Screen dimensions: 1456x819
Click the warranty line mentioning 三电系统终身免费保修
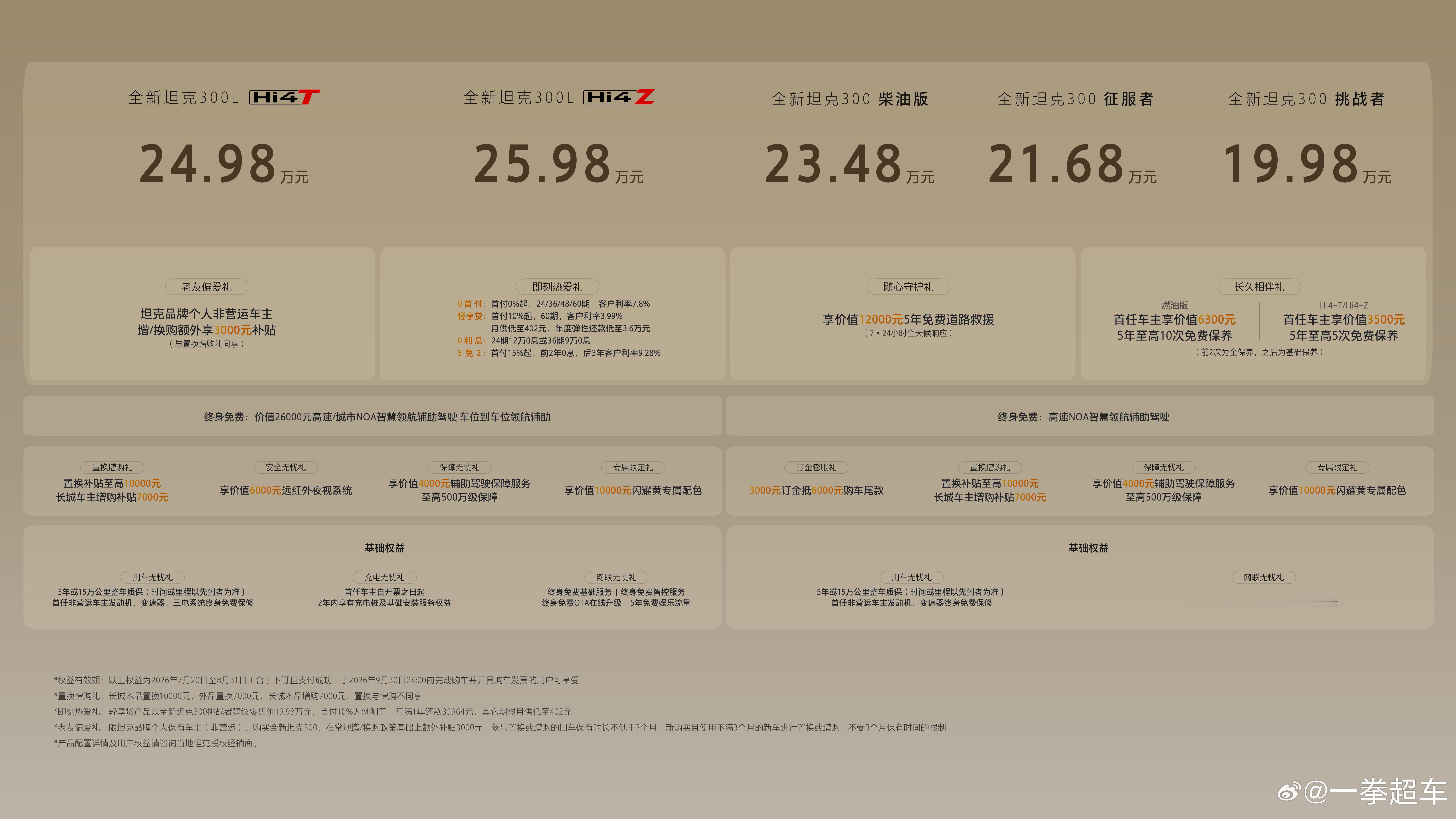pos(153,603)
